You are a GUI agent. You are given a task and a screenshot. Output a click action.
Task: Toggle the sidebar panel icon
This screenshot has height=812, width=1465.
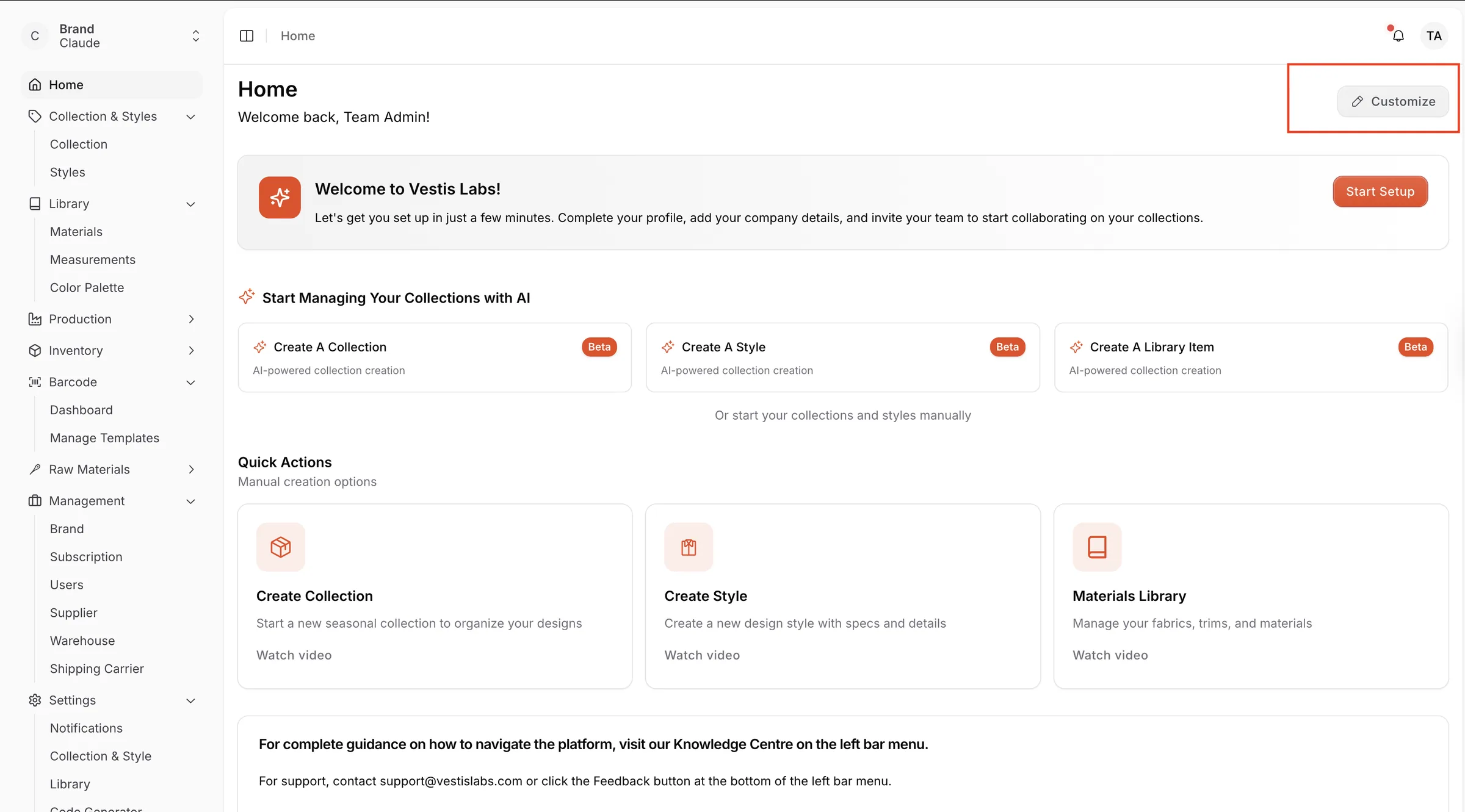point(247,36)
